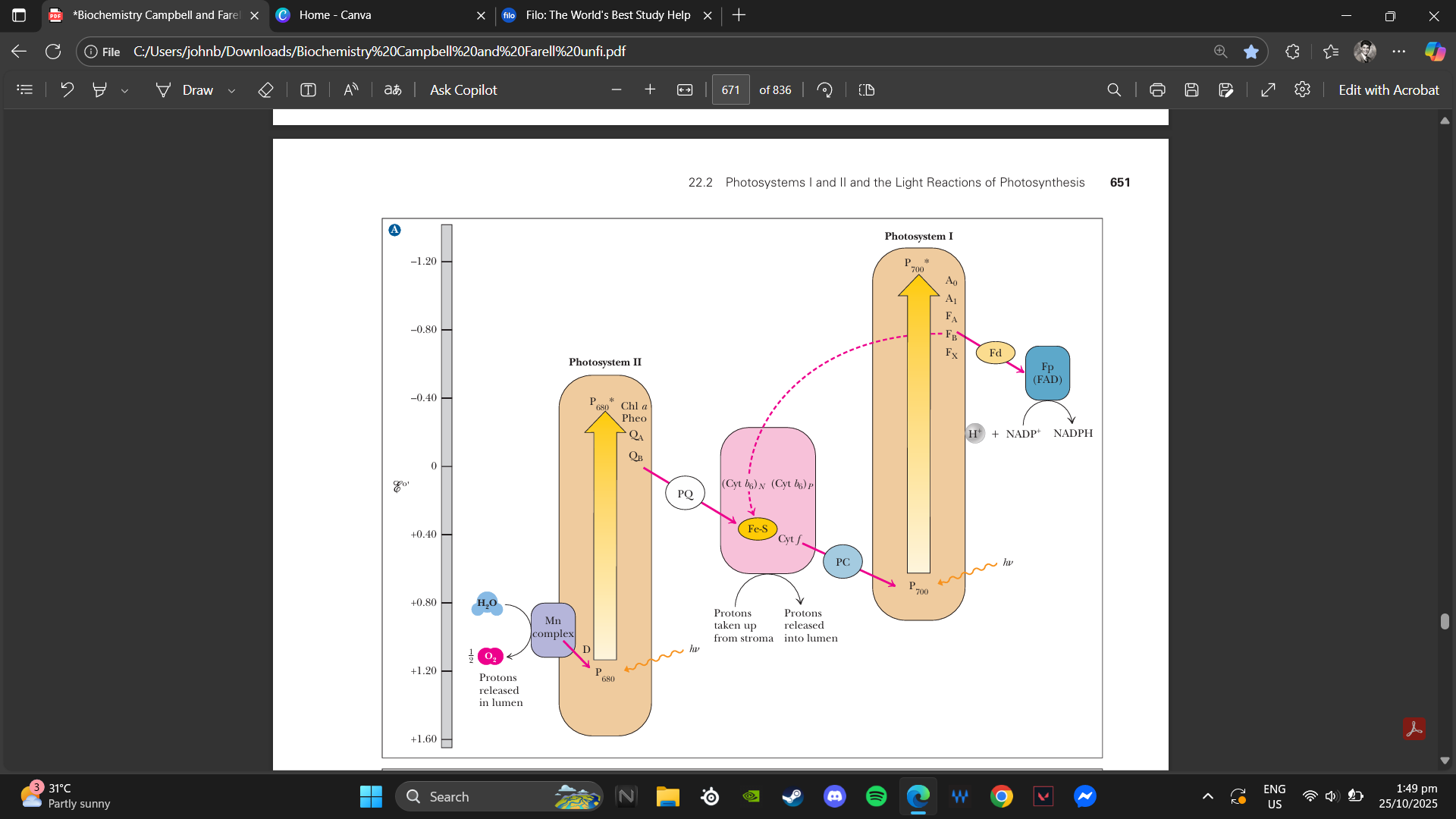
Task: Click Ask Copilot
Action: coord(463,89)
